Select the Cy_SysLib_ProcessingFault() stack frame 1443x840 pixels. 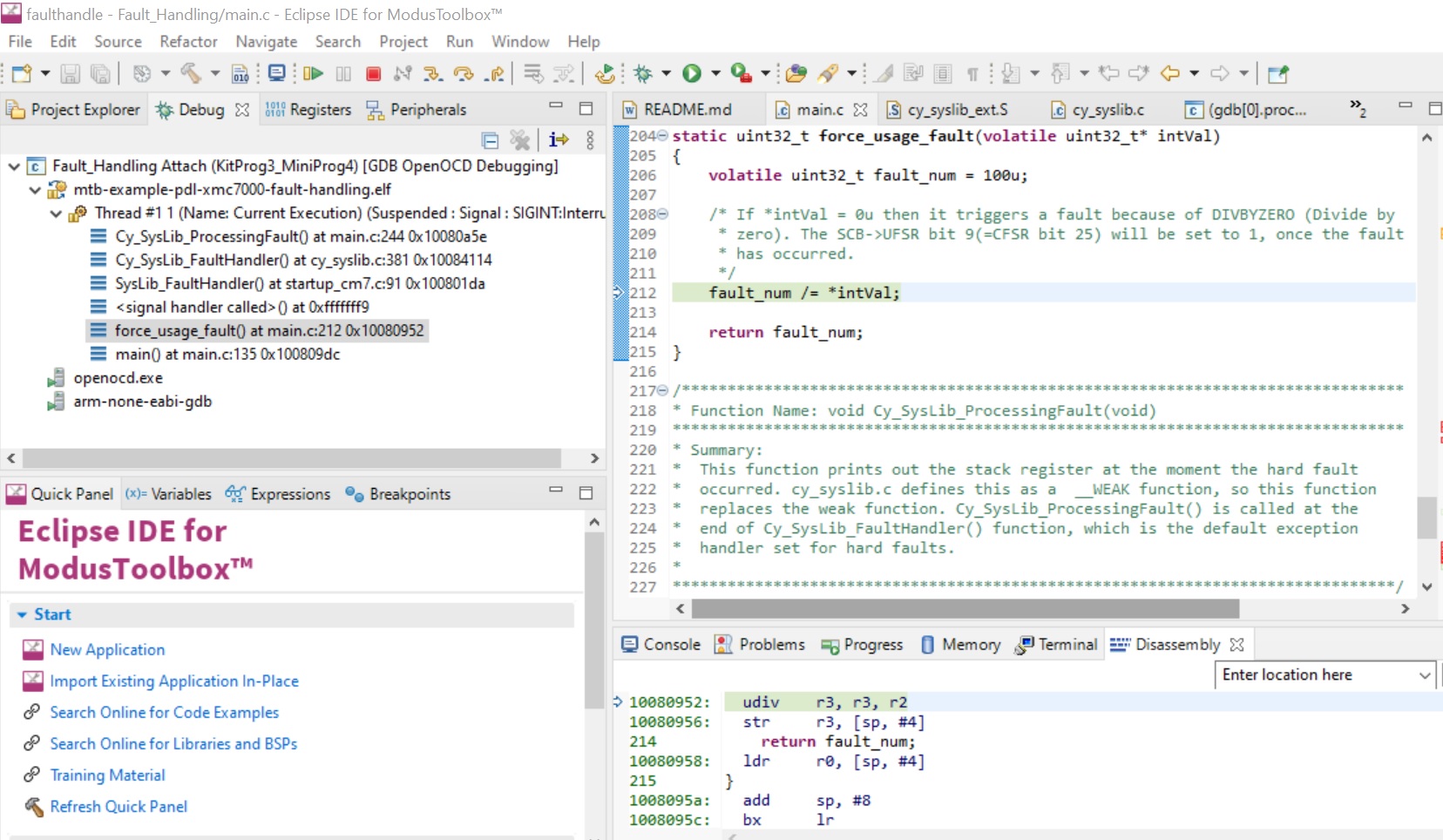pyautogui.click(x=301, y=236)
